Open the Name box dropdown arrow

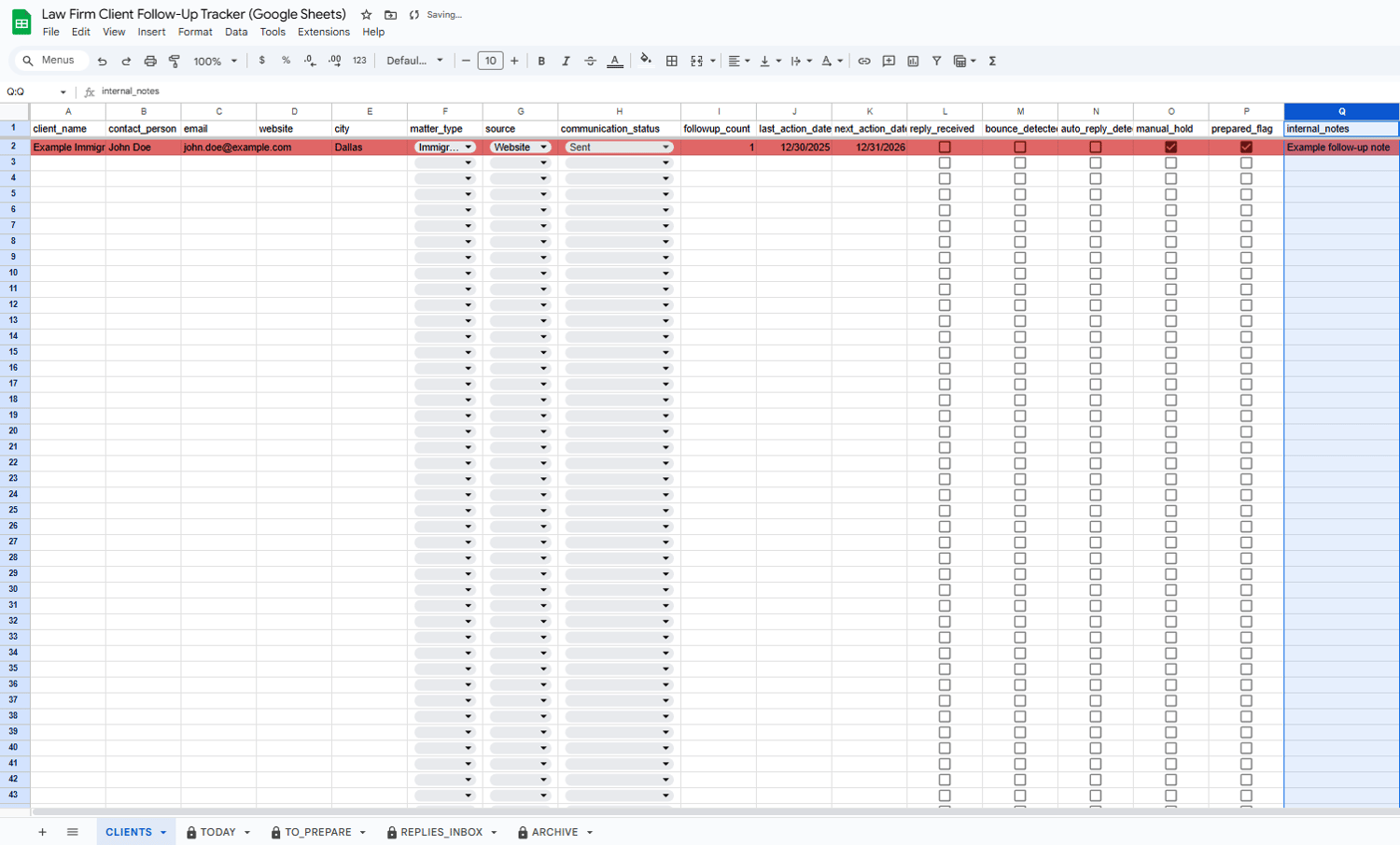click(x=63, y=92)
